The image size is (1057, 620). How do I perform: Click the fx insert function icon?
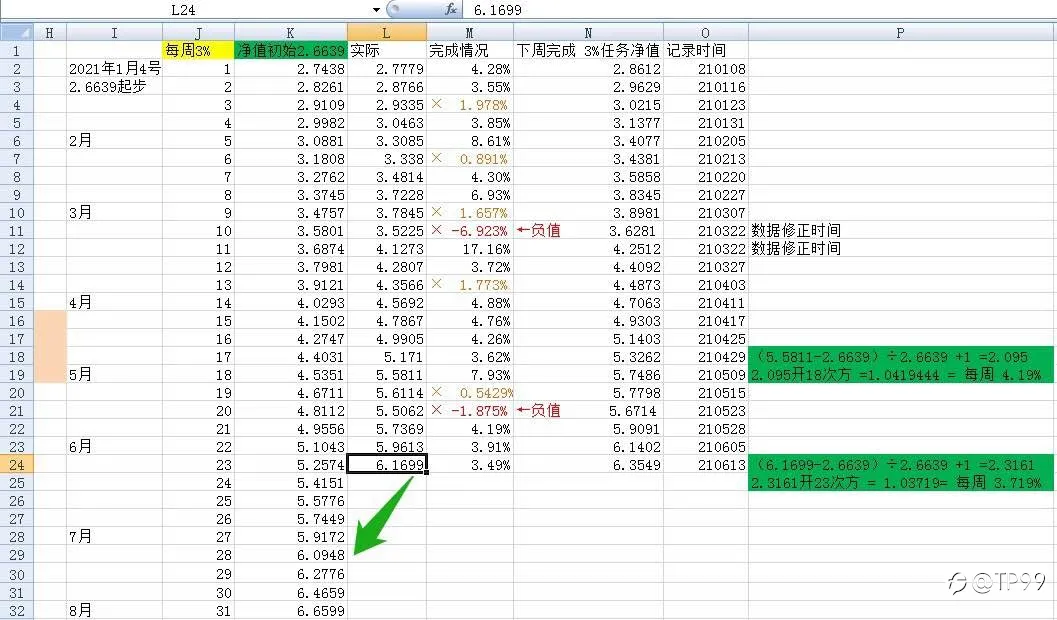[450, 9]
